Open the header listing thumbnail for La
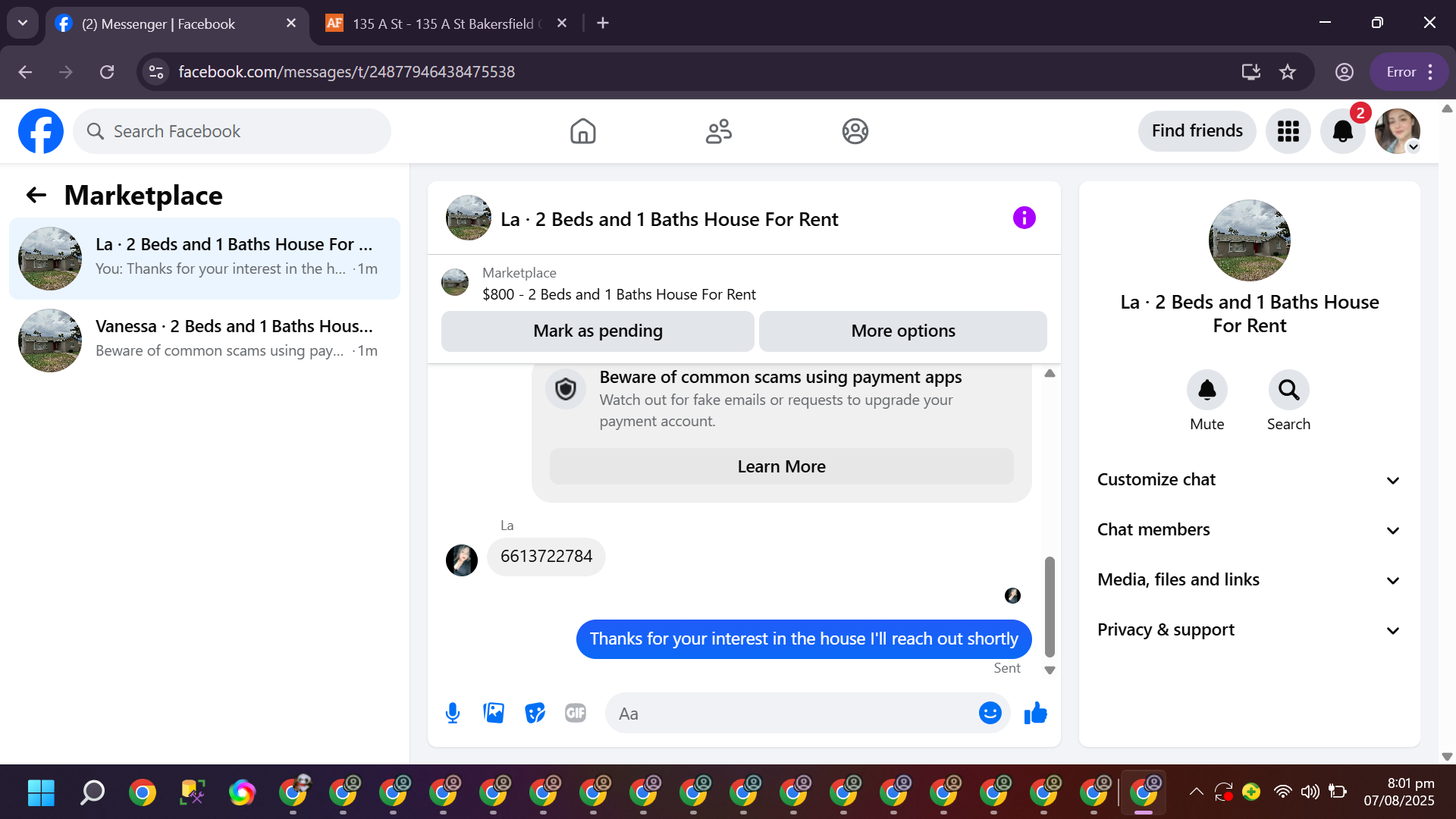The height and width of the screenshot is (819, 1456). pos(468,218)
